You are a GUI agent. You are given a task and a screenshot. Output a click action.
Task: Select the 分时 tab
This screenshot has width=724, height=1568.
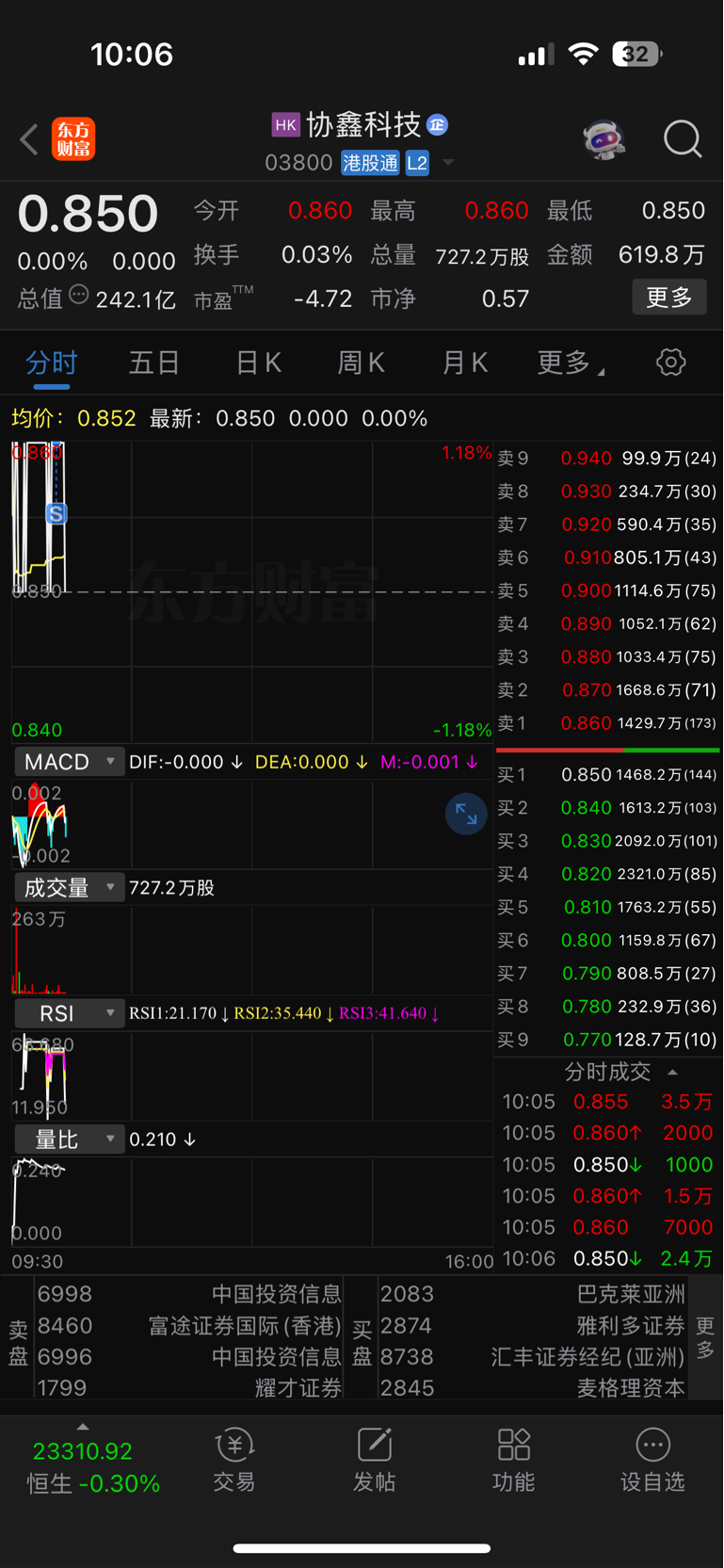pos(51,363)
